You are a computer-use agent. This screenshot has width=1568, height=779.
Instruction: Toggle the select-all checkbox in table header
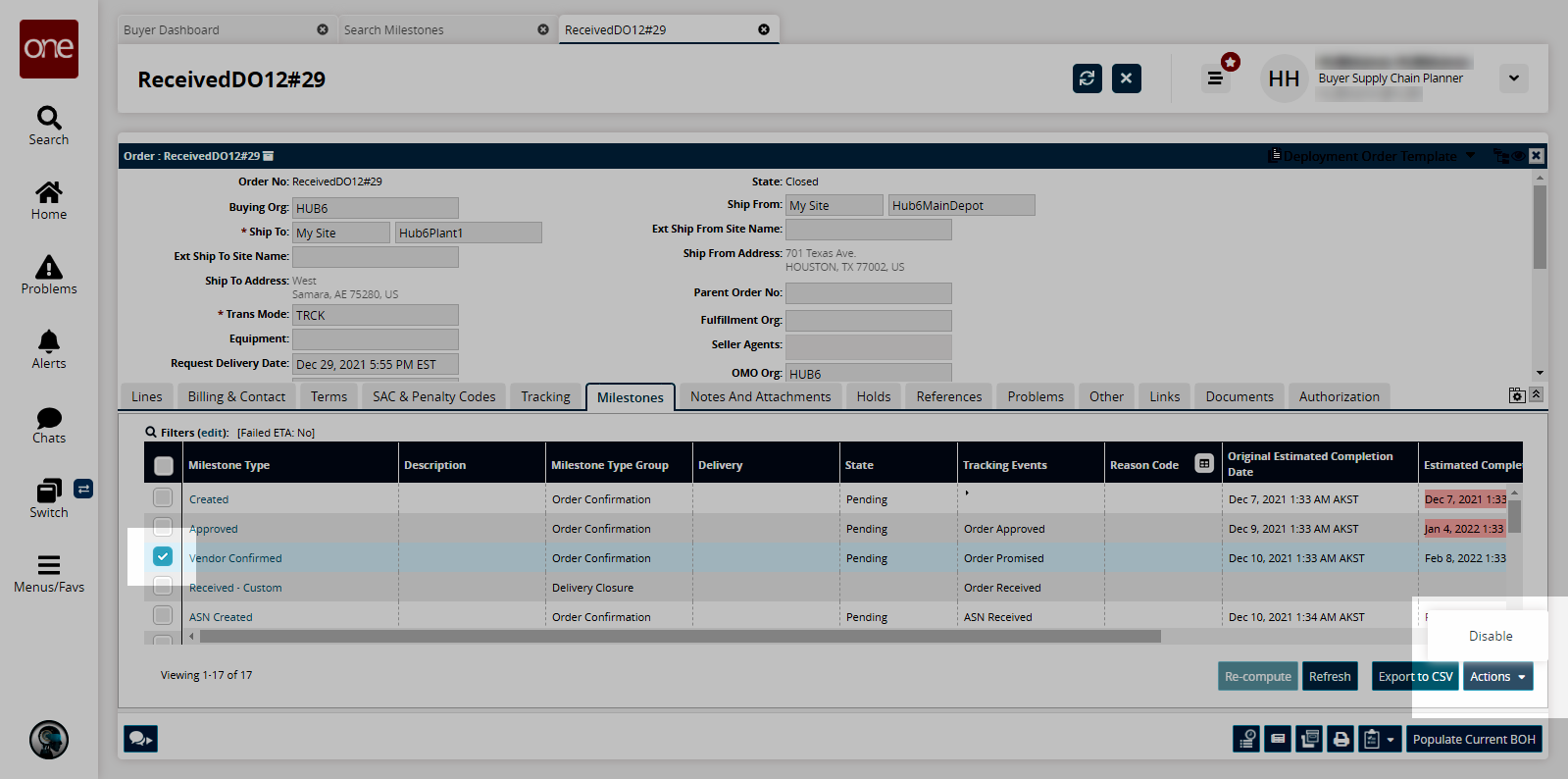[164, 466]
